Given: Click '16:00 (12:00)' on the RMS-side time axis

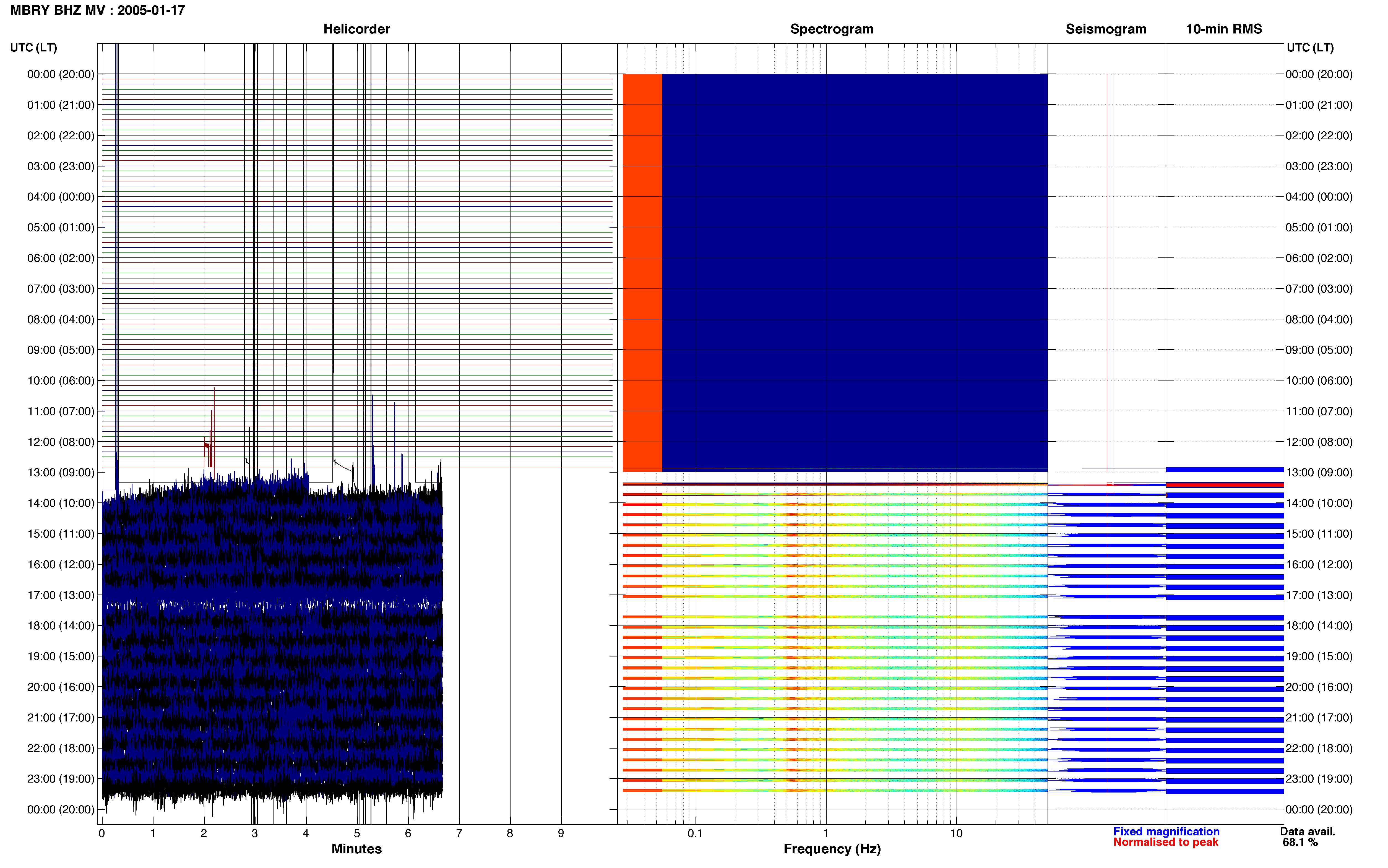Looking at the screenshot, I should [x=1319, y=564].
